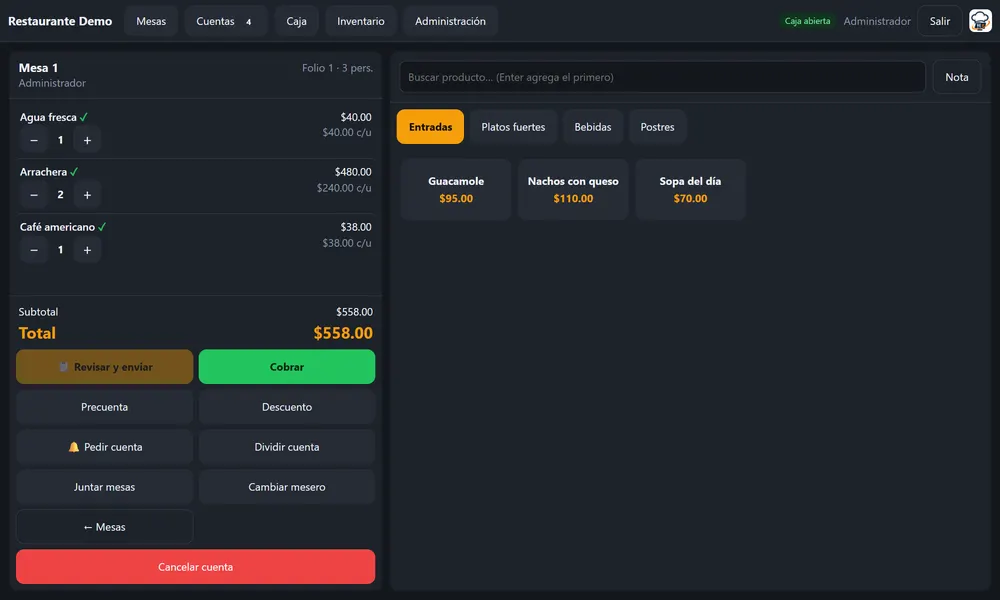Increase Agua fresca quantity with plus button
This screenshot has height=600, width=1000.
pyautogui.click(x=87, y=140)
